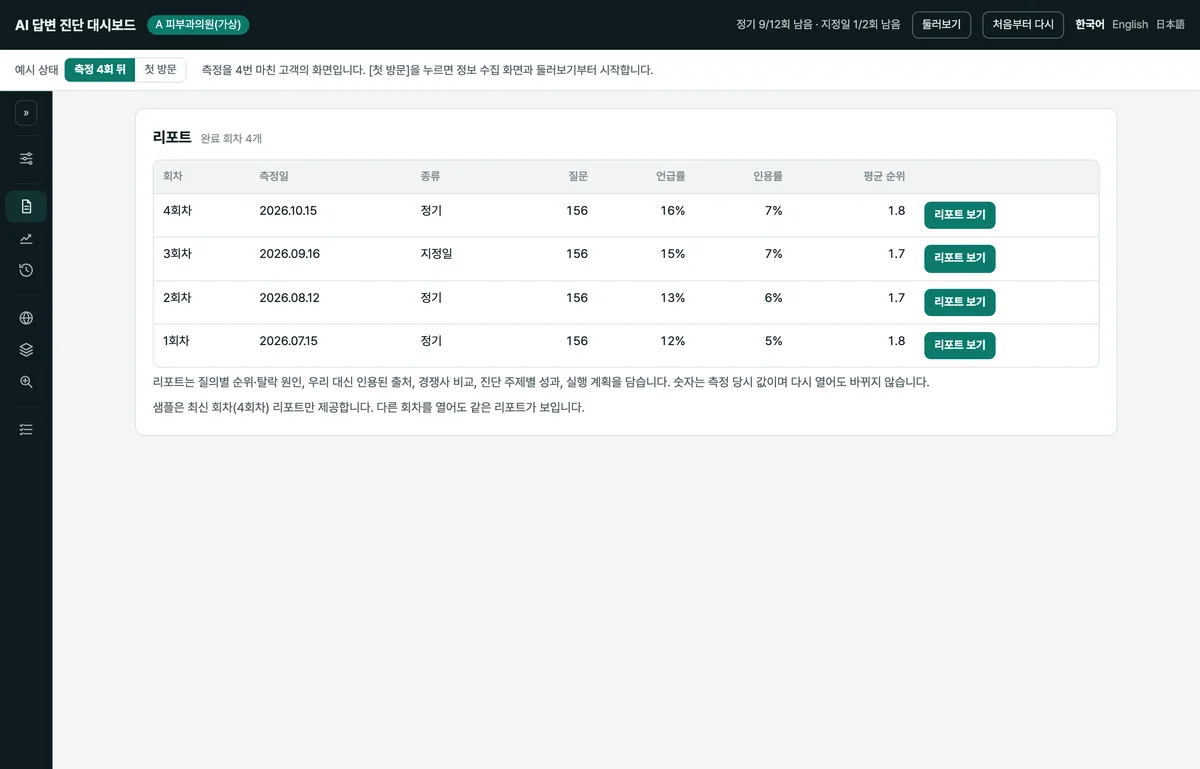Viewport: 1200px width, 769px height.
Task: Open report for 2회차 row
Action: point(960,302)
